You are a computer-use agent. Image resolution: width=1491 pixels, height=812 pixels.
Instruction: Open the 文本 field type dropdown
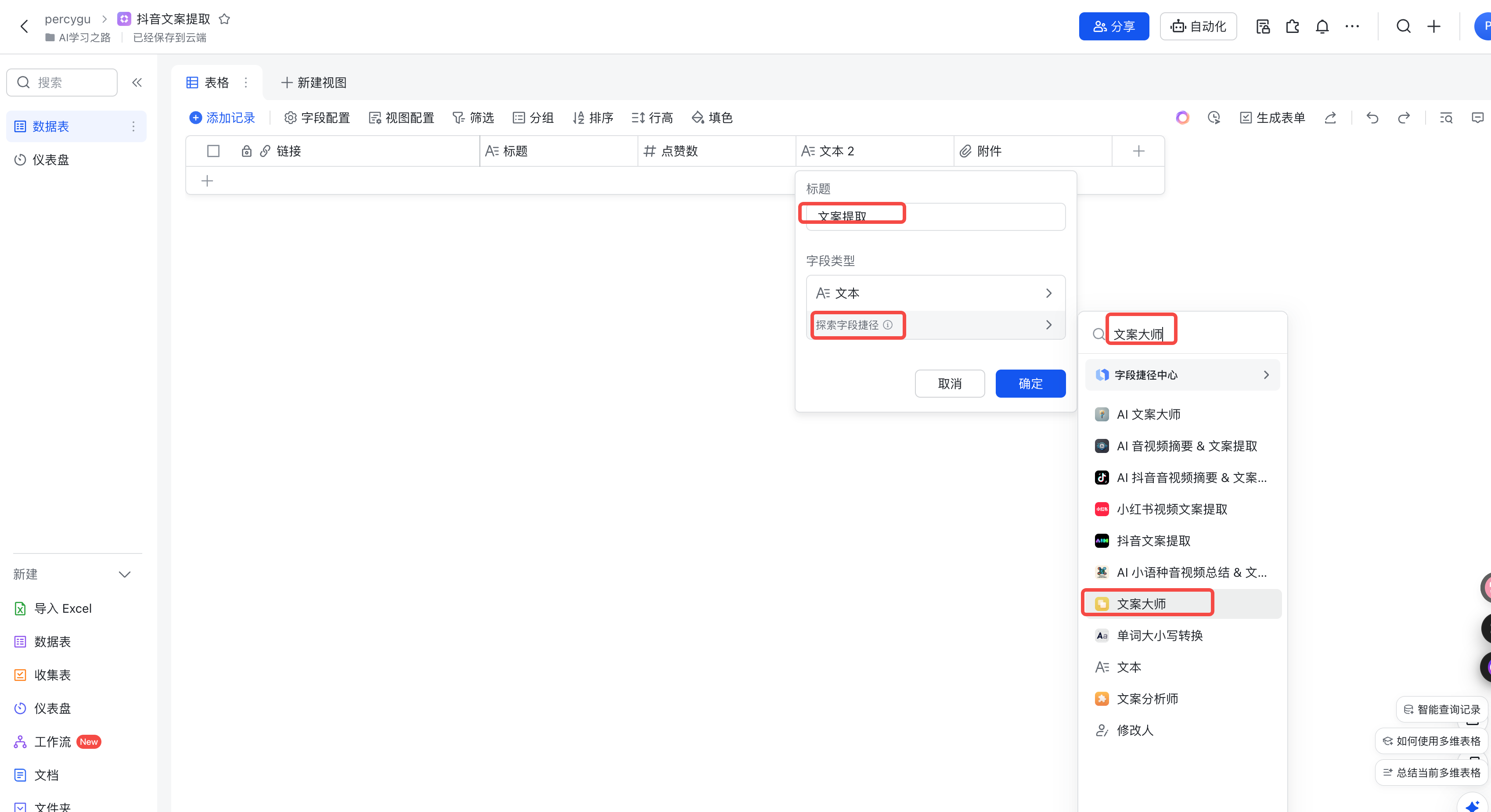pos(935,294)
